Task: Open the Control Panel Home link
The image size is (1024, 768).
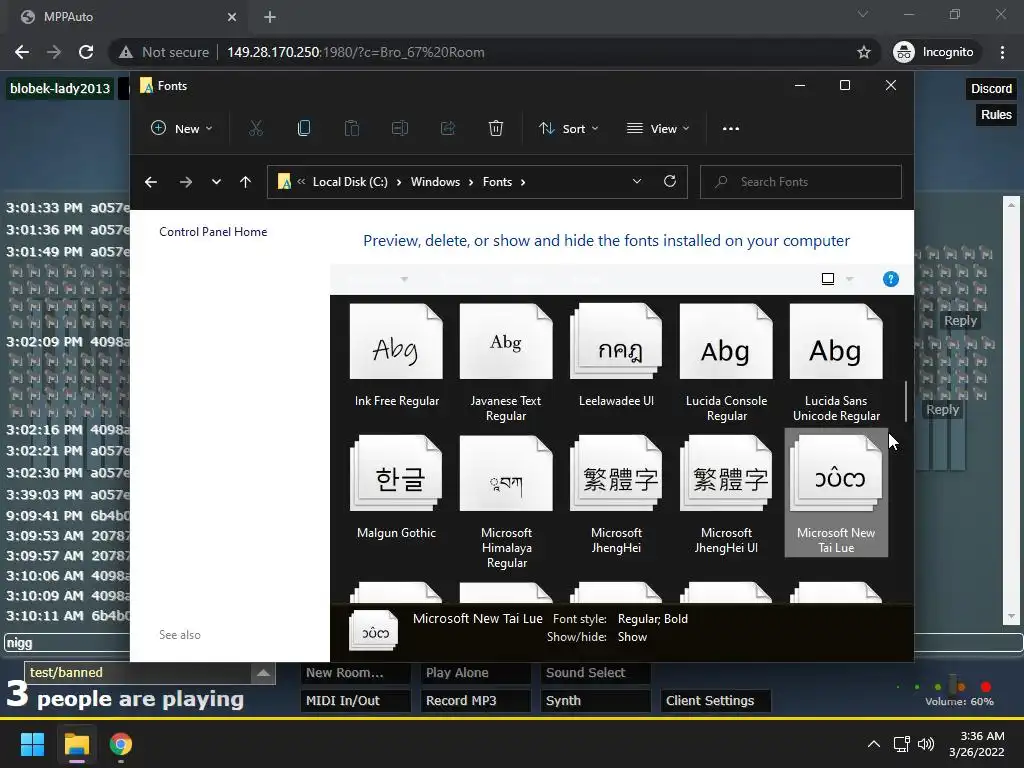Action: pyautogui.click(x=213, y=232)
